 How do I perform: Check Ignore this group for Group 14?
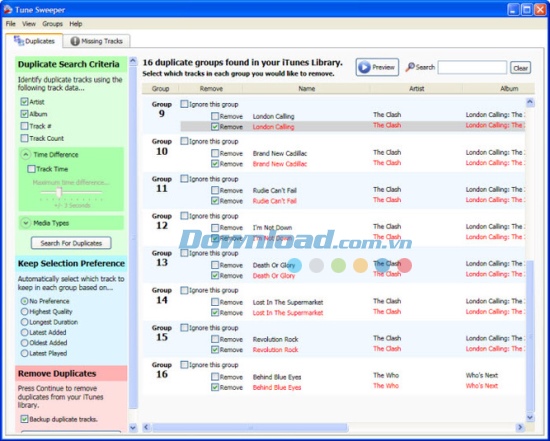184,290
